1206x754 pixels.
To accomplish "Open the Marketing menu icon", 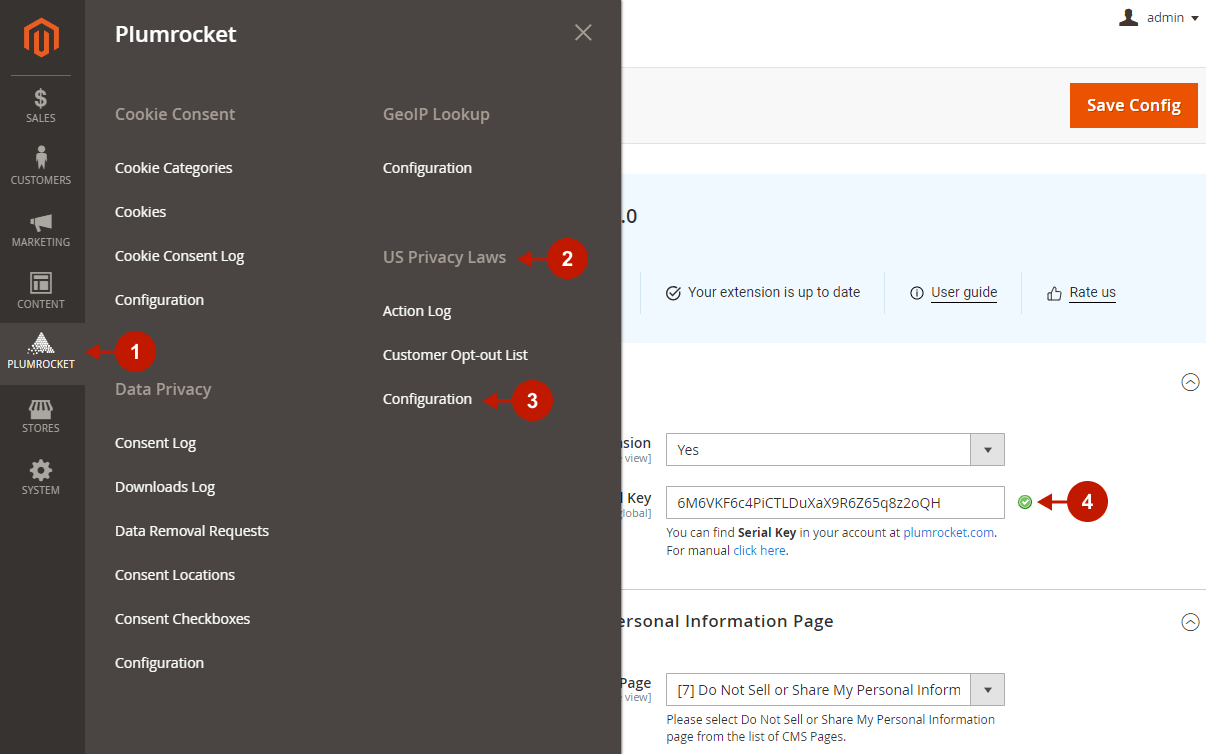I will click(41, 228).
